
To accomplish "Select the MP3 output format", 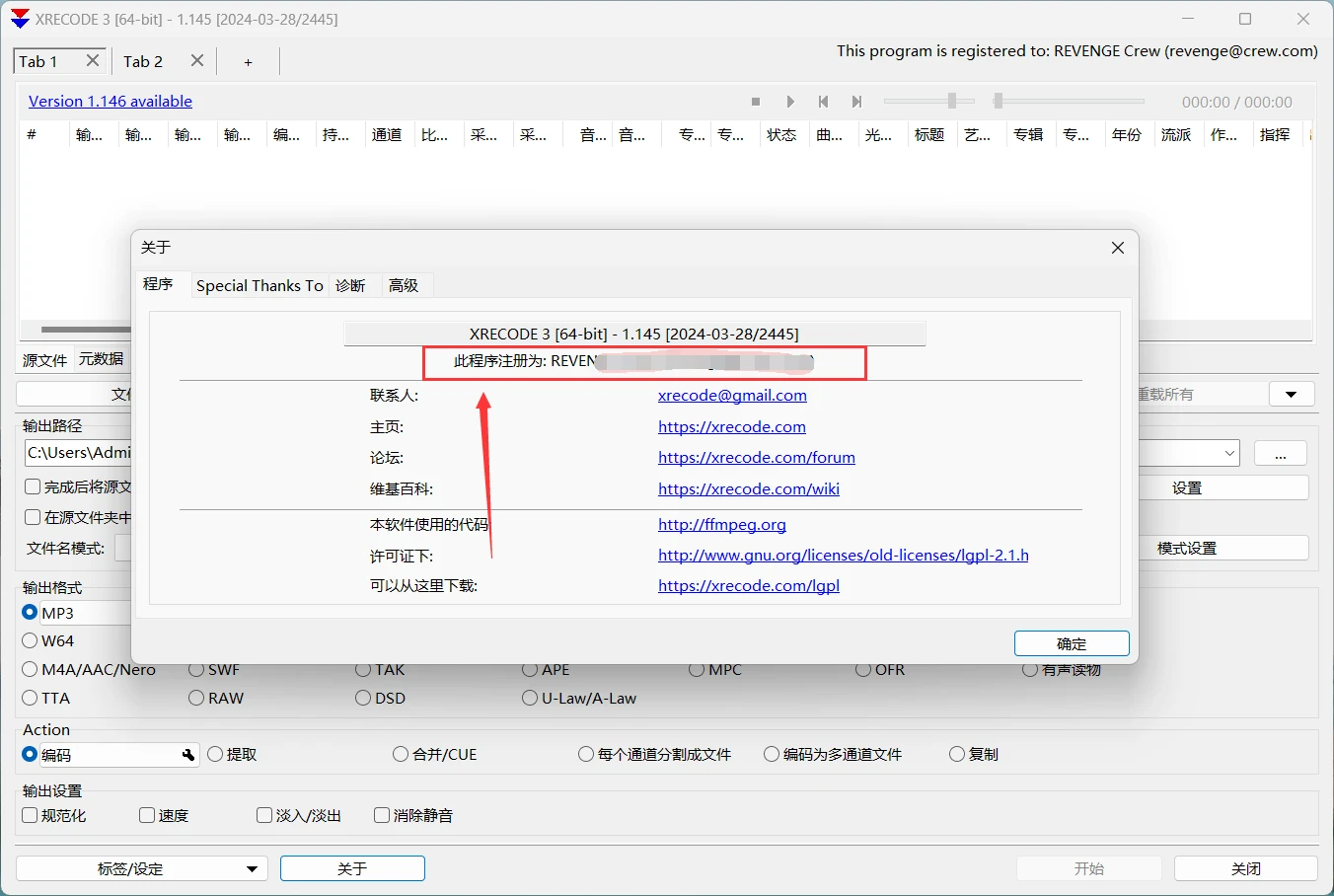I will (30, 613).
